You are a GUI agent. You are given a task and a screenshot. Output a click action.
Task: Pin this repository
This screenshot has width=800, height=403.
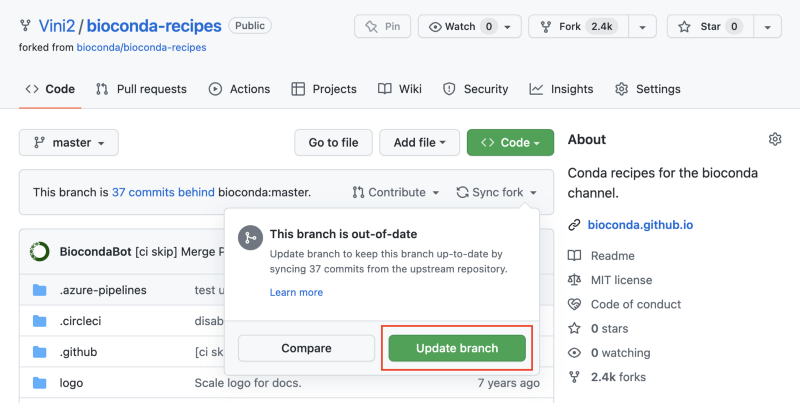tap(382, 26)
